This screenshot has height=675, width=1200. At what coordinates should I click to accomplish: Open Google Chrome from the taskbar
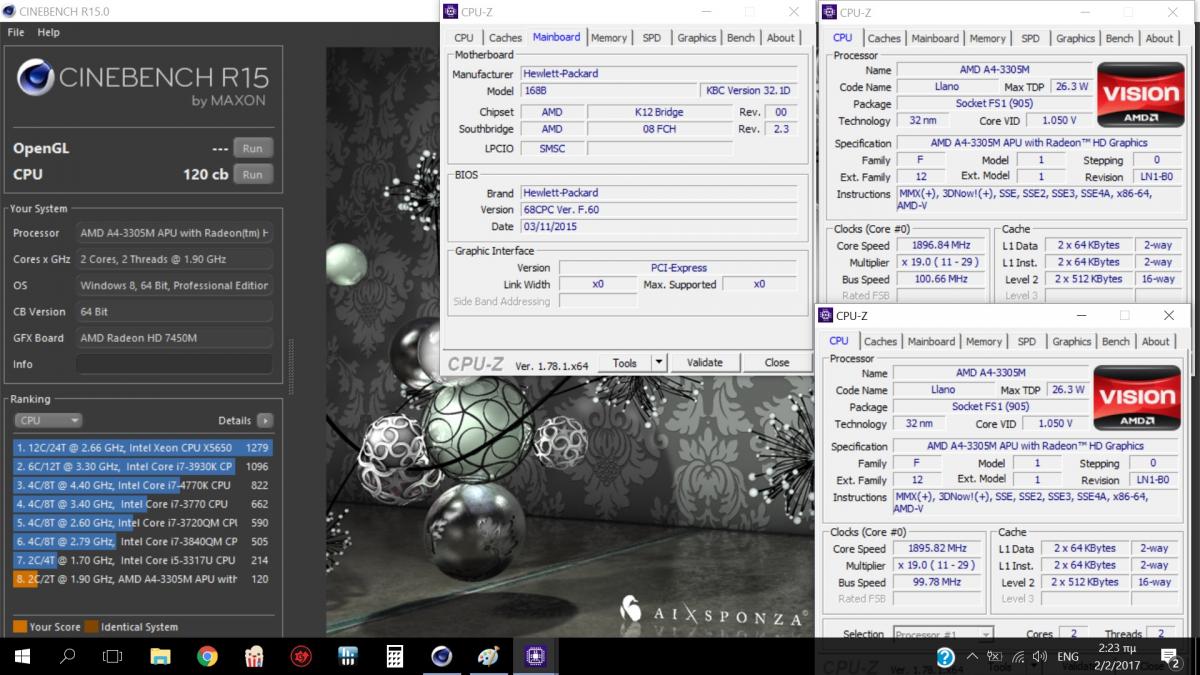coord(207,657)
